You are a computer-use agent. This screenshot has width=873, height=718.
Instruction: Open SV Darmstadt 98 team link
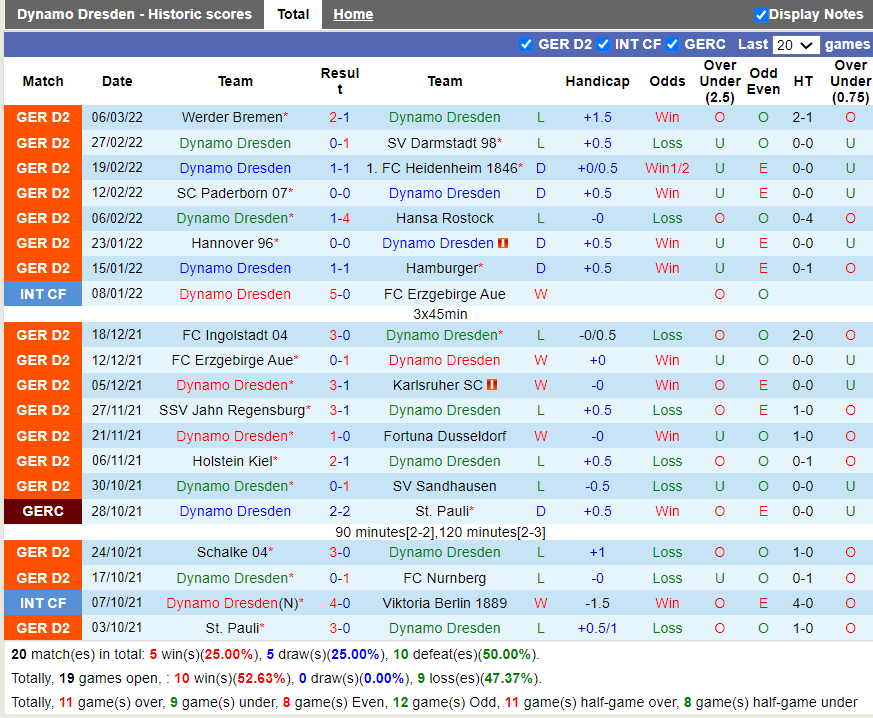(442, 143)
